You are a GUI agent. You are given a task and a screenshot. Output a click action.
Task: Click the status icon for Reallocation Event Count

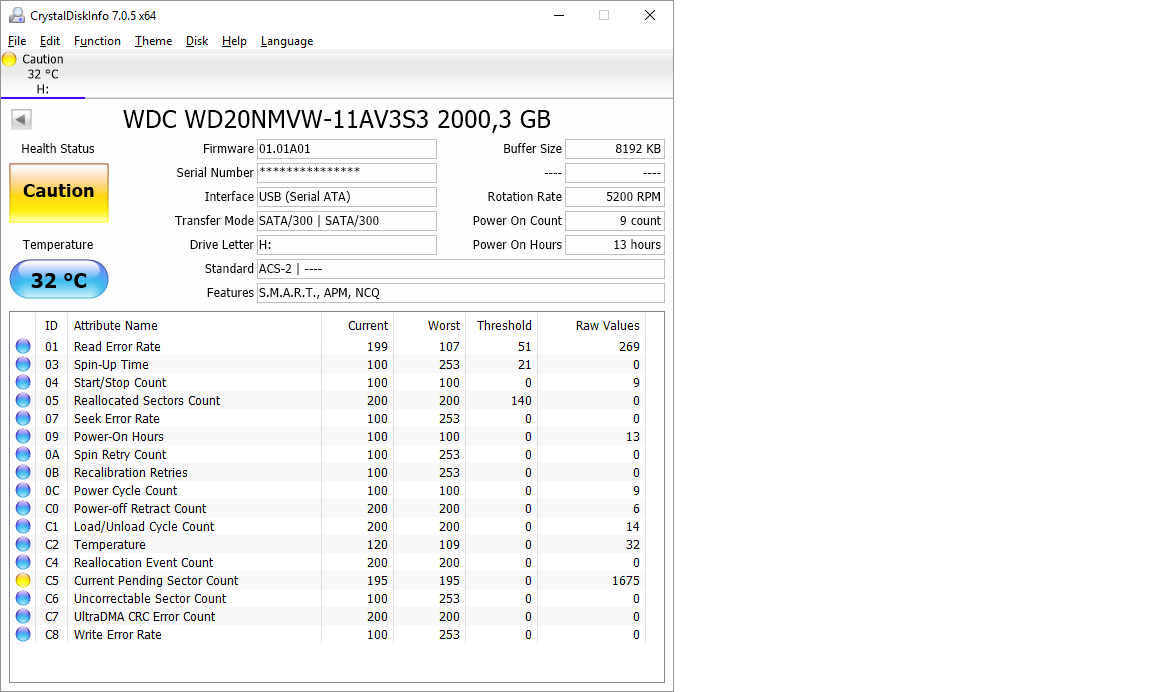coord(24,562)
